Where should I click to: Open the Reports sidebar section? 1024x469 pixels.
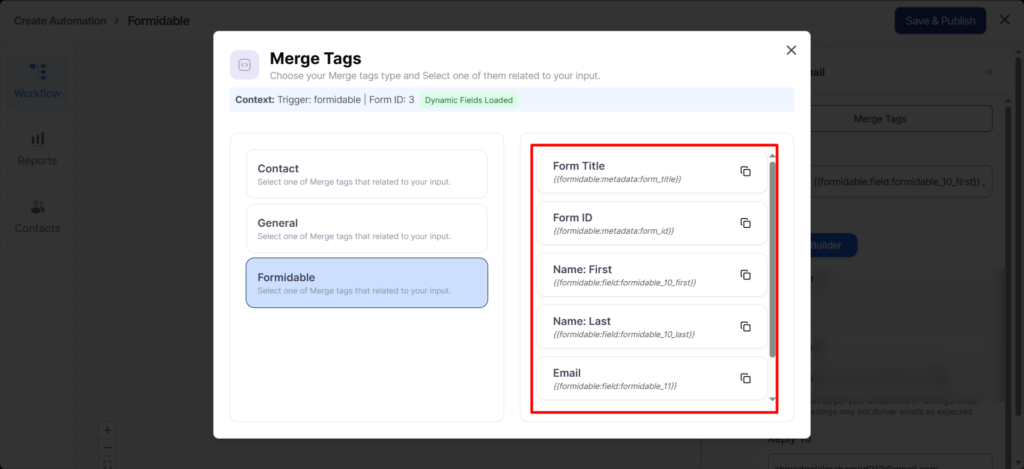(x=37, y=148)
